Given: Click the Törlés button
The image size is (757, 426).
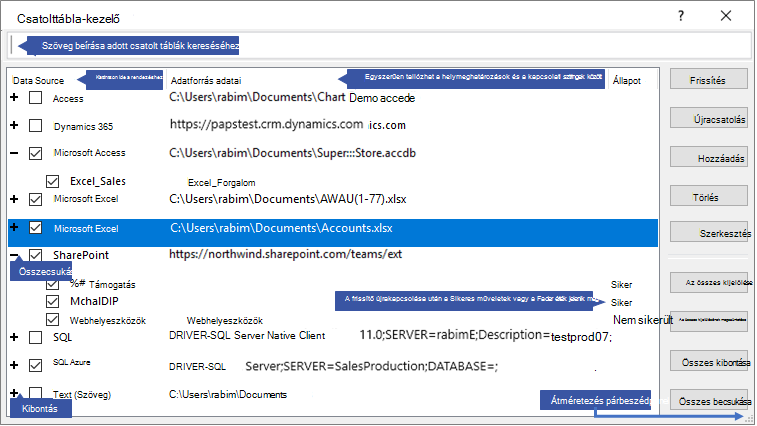Looking at the screenshot, I should (708, 197).
